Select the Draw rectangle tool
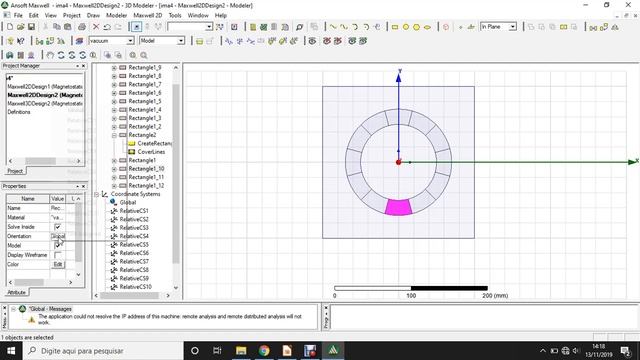The image size is (640, 360). tap(395, 27)
